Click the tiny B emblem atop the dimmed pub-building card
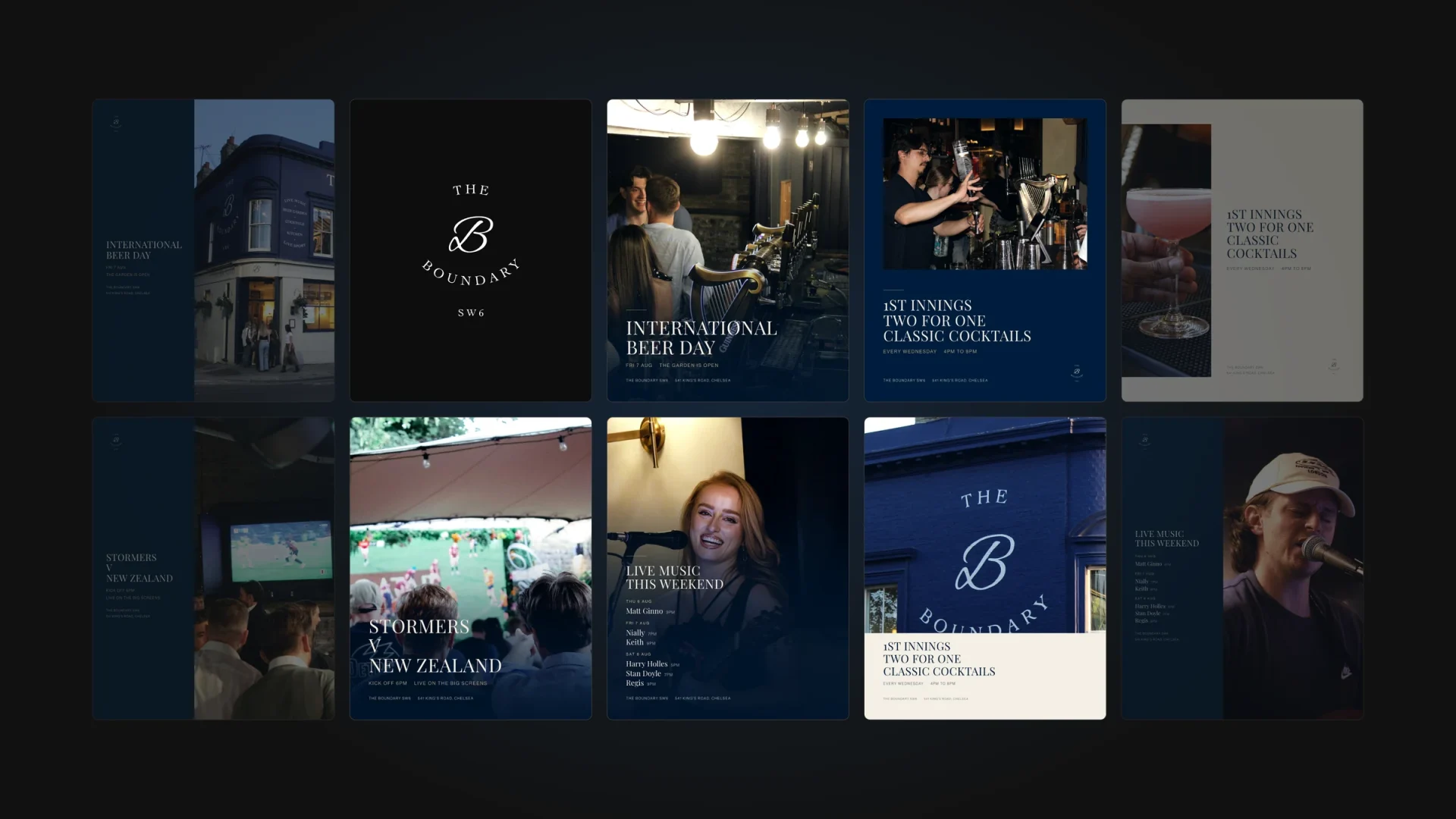Screen dimensions: 1456x819 tap(116, 122)
